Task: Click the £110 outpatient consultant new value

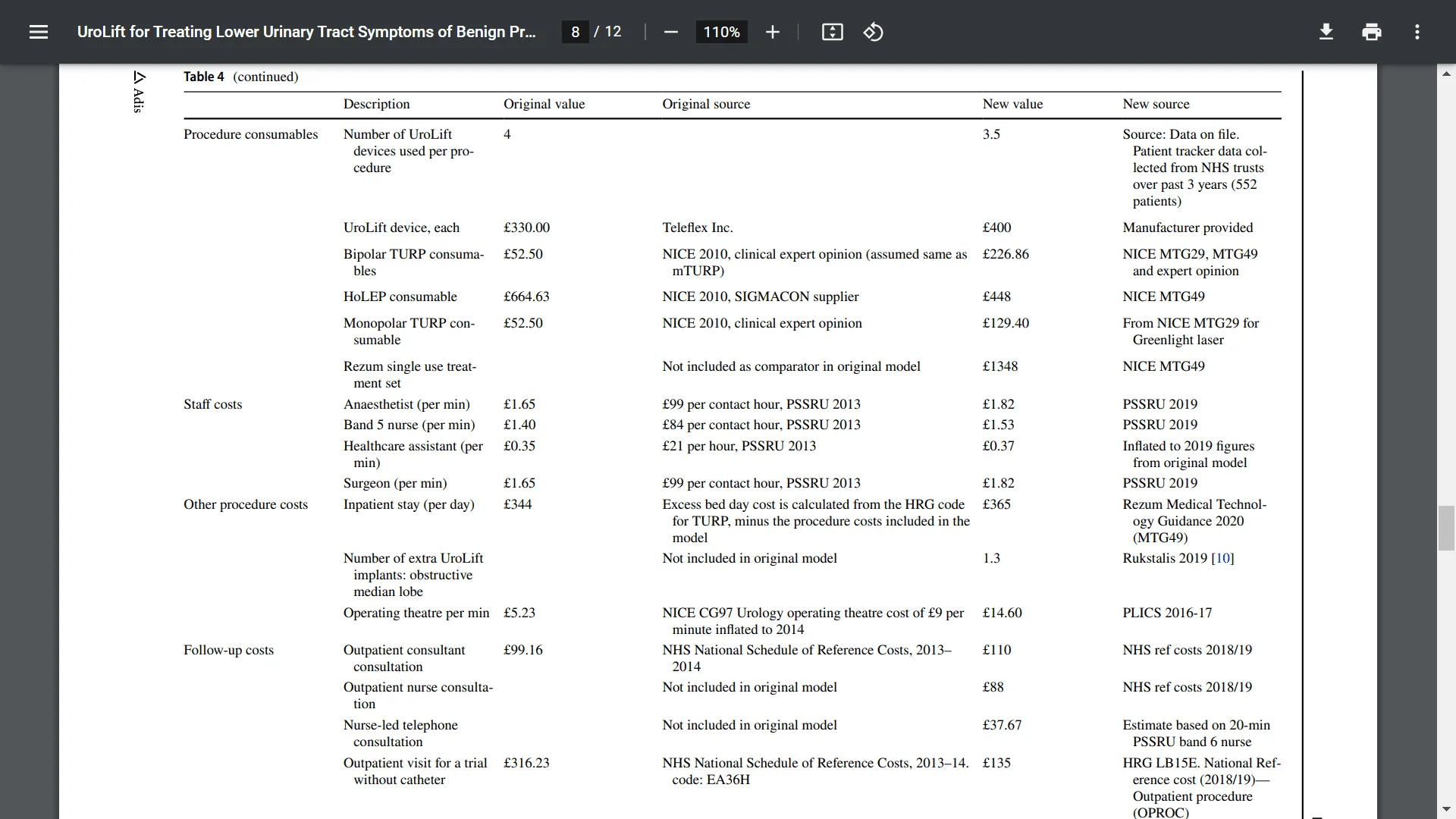Action: 997,650
